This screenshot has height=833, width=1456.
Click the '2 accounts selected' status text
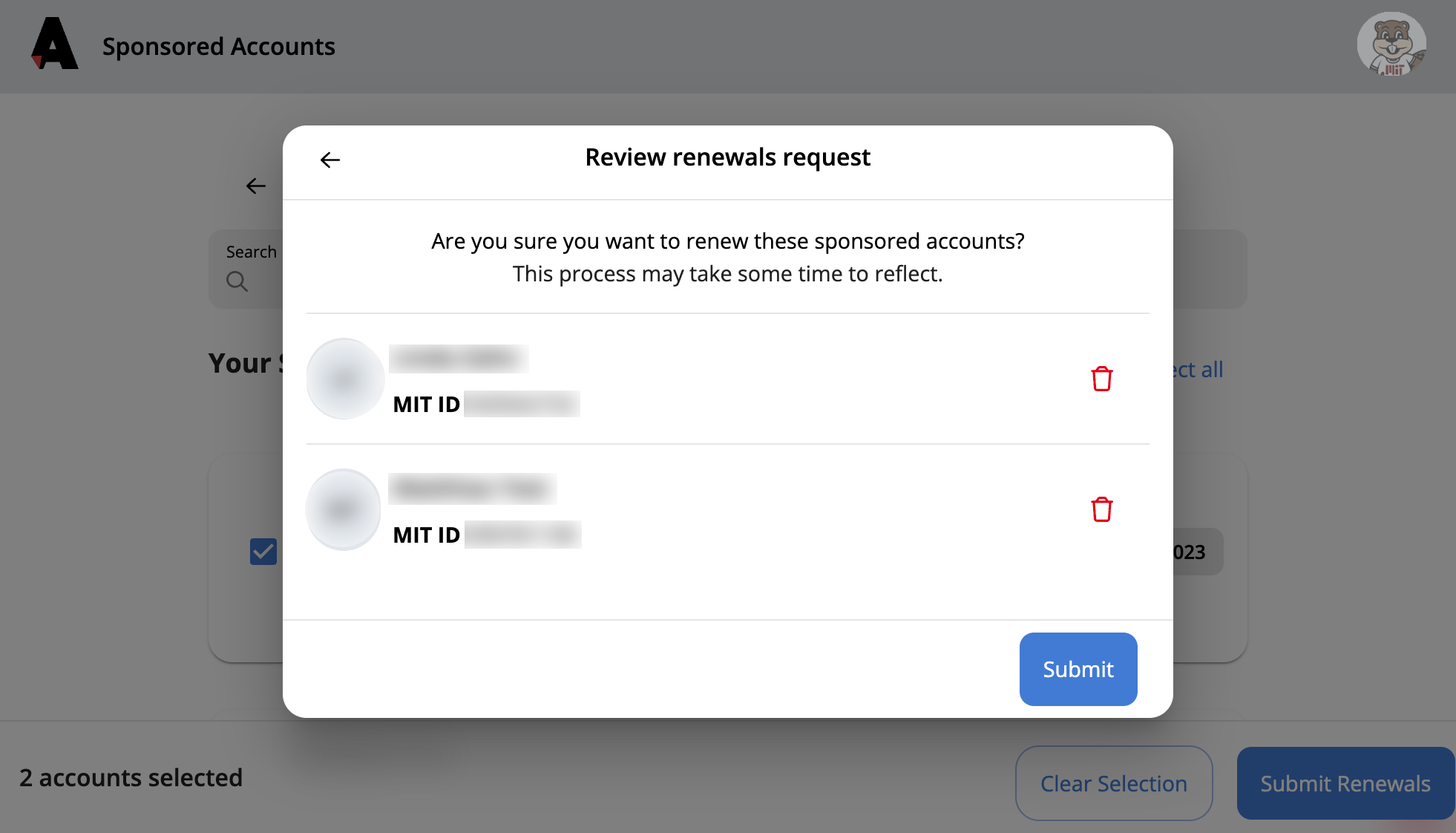[x=131, y=777]
